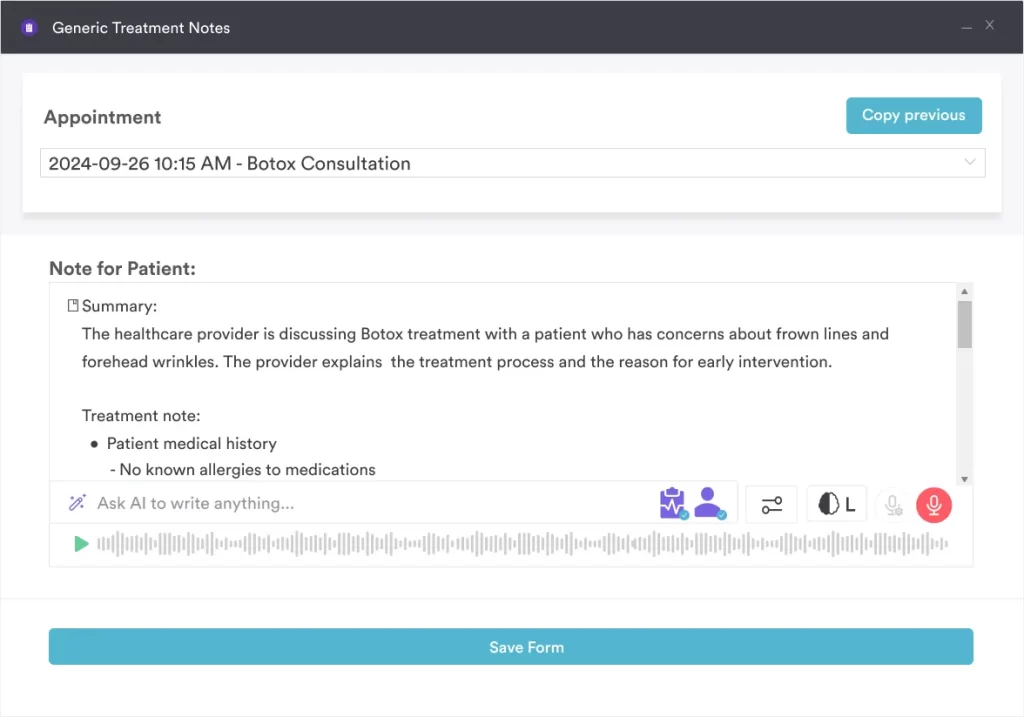Select the AI magic wand icon
This screenshot has width=1024, height=717.
76,503
